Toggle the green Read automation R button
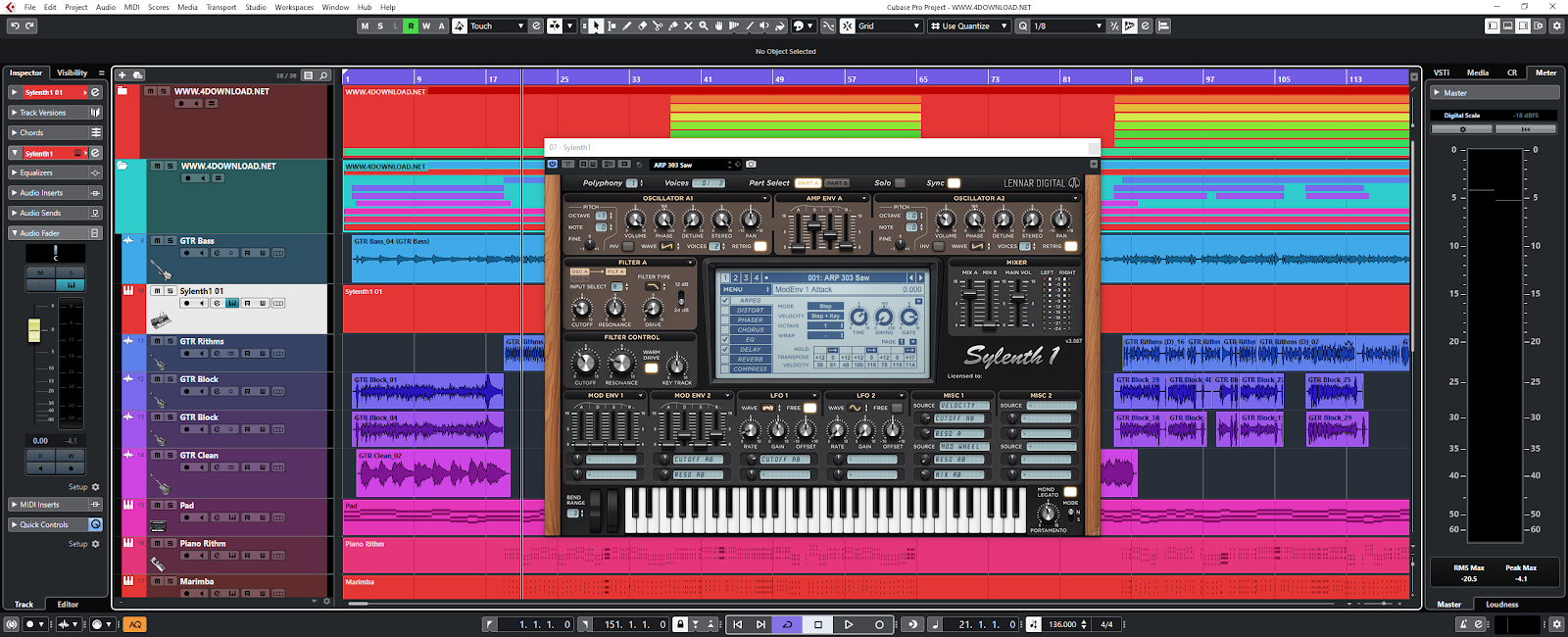The width and height of the screenshot is (1568, 637). pos(411,25)
